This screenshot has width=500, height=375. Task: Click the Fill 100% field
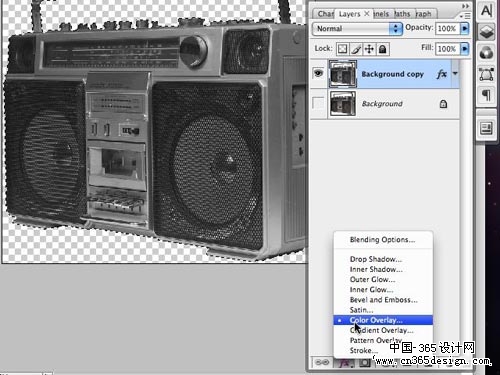click(447, 49)
